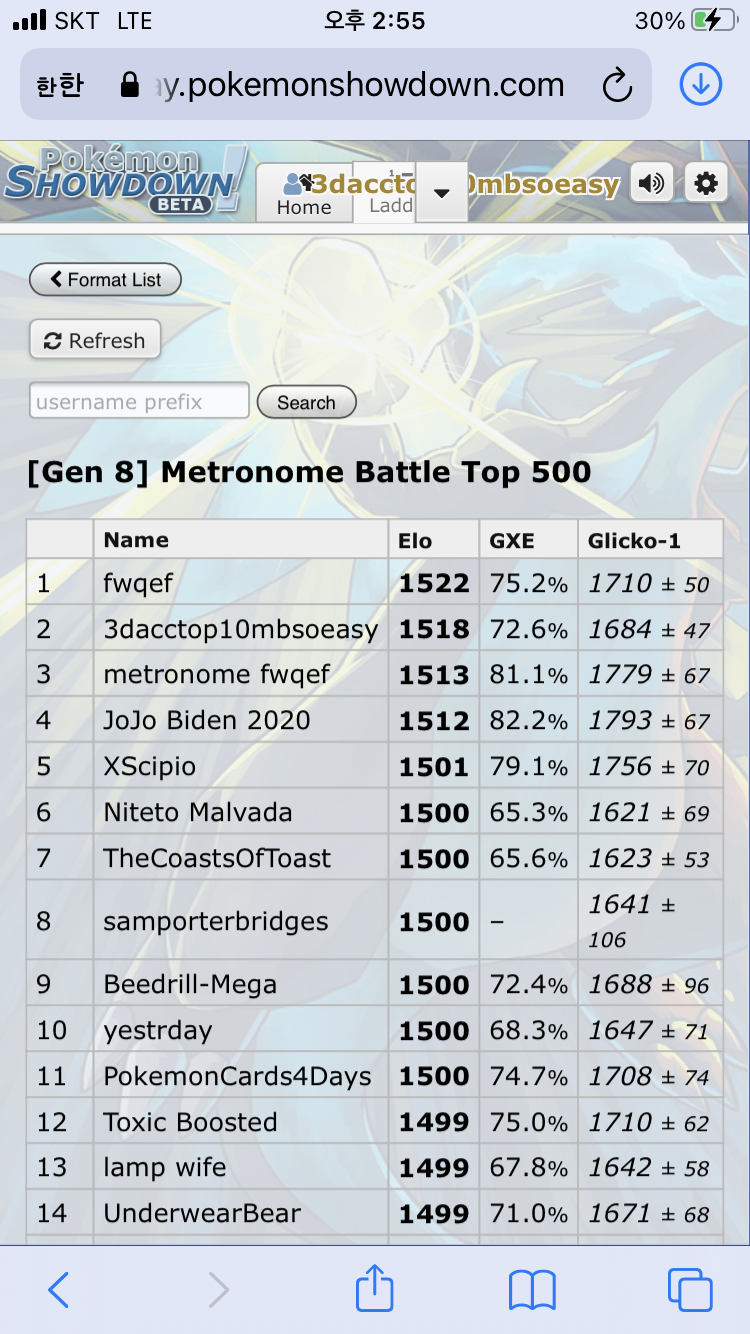Tap the Safari back arrow

pyautogui.click(x=59, y=1290)
